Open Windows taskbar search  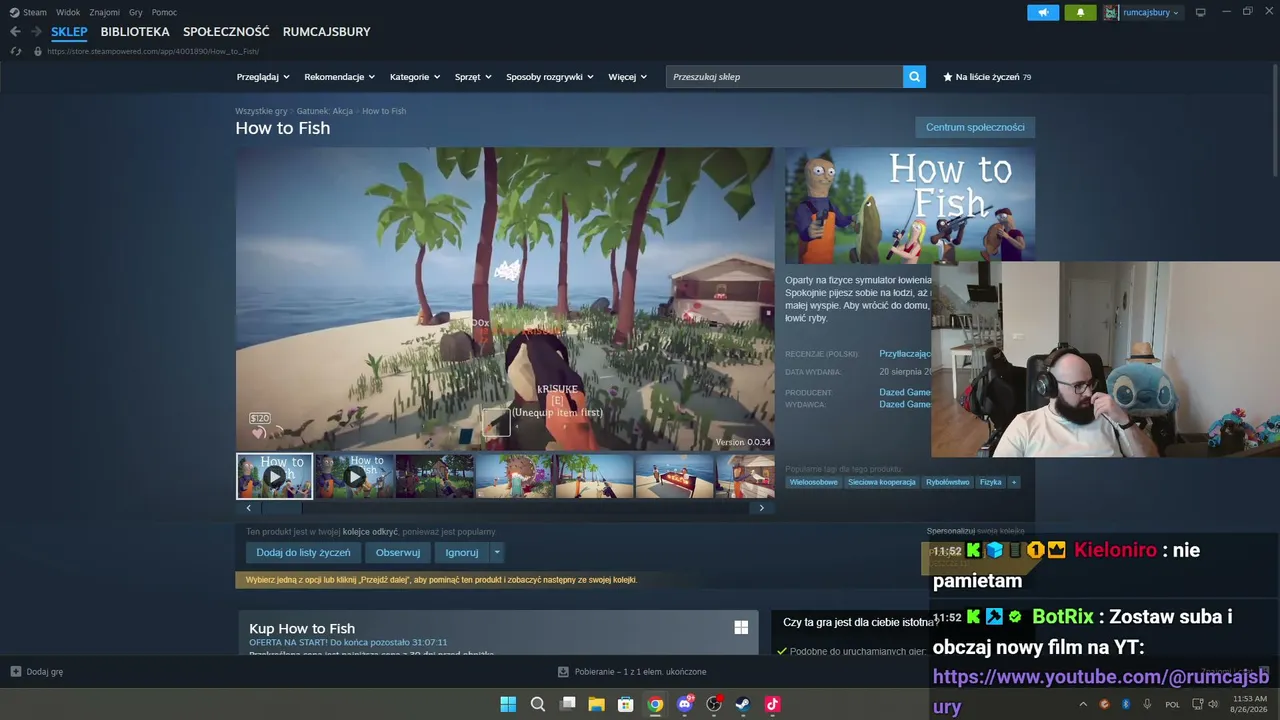click(x=538, y=704)
